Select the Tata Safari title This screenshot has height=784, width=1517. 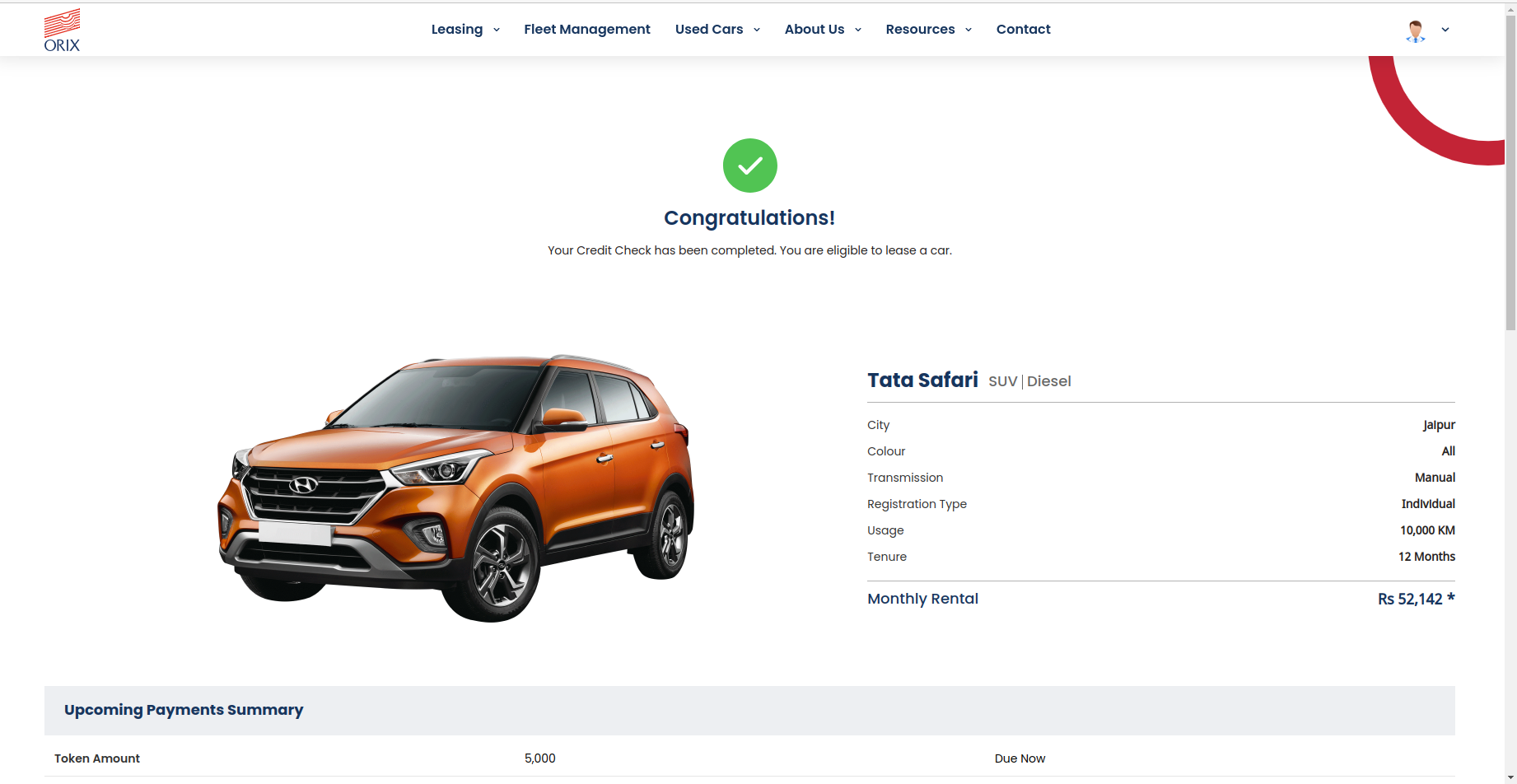pos(922,380)
